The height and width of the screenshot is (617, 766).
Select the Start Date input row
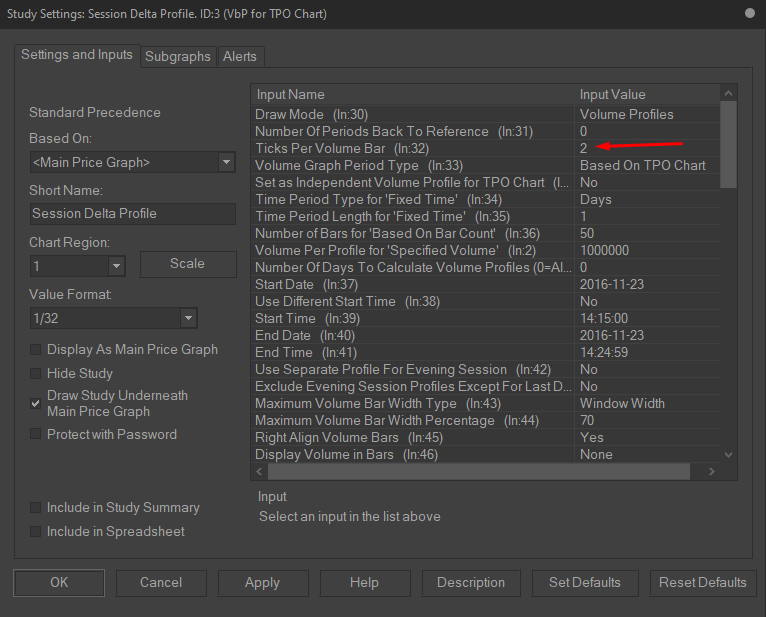pyautogui.click(x=486, y=284)
